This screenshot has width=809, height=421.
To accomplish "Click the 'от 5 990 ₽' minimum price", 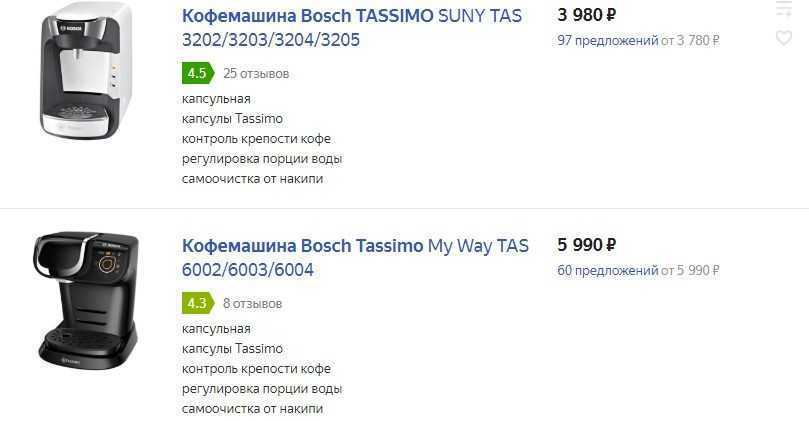I will [x=690, y=271].
